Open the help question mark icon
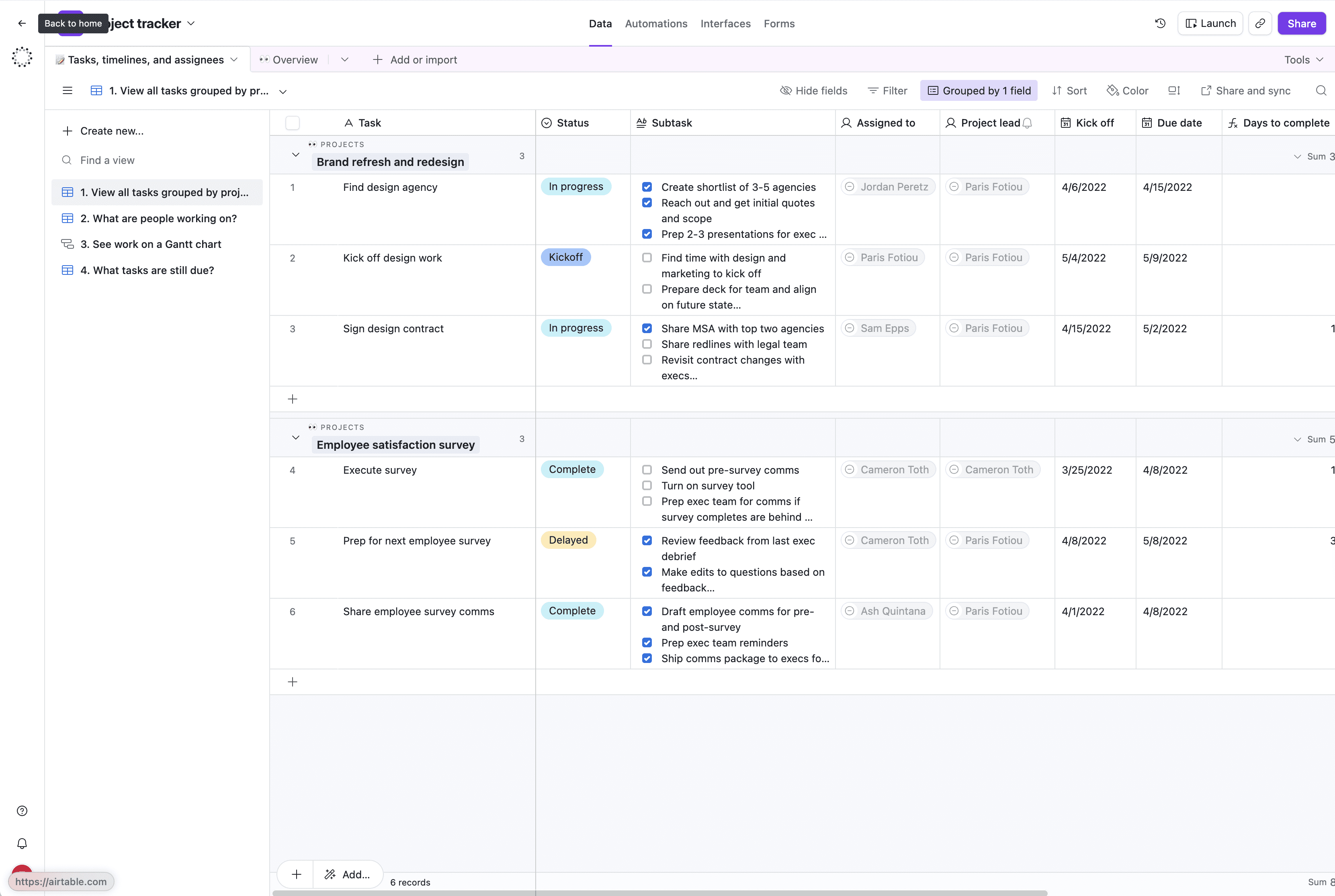The width and height of the screenshot is (1335, 896). click(22, 811)
